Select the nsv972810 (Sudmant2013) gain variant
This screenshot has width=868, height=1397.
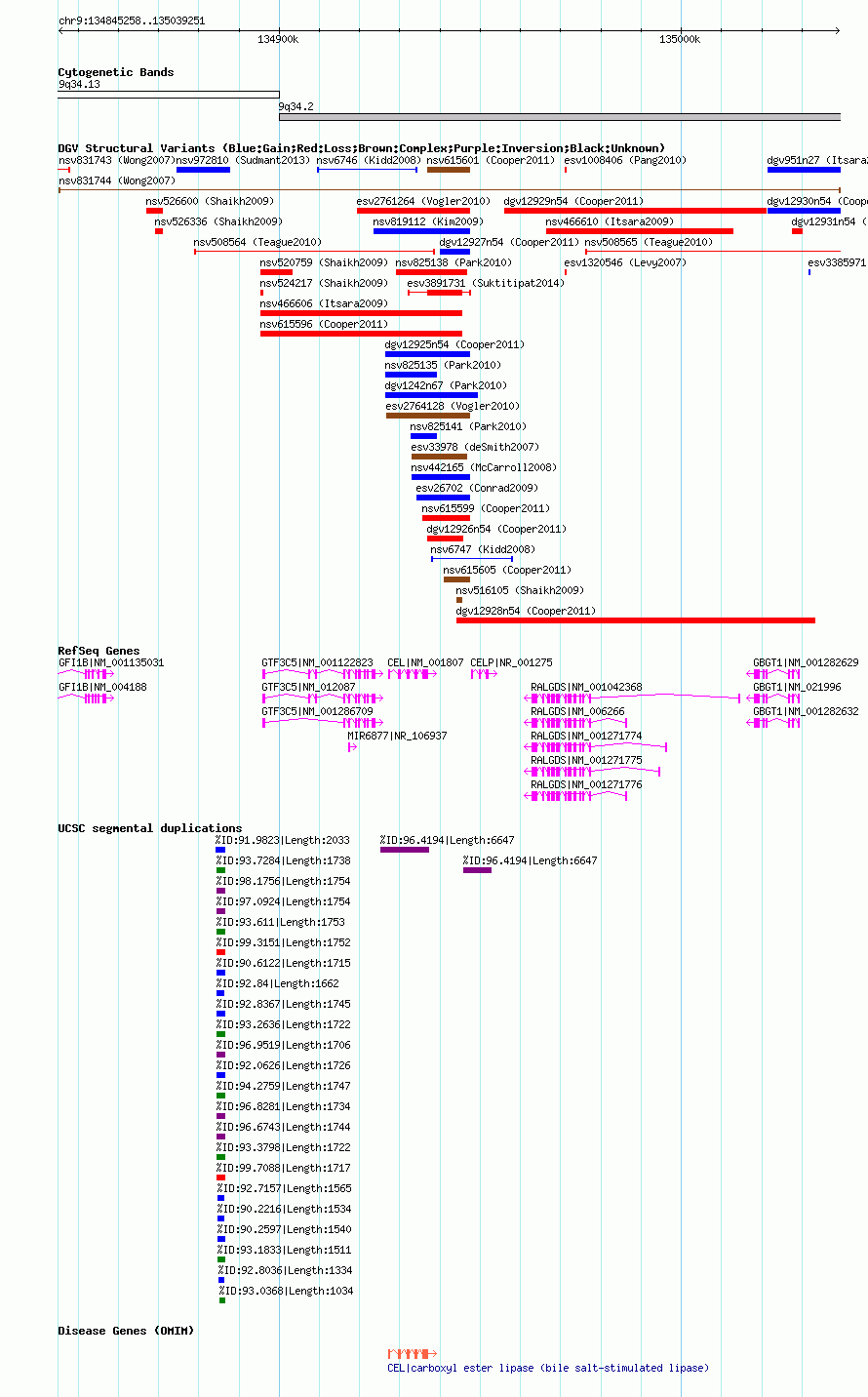pos(203,170)
